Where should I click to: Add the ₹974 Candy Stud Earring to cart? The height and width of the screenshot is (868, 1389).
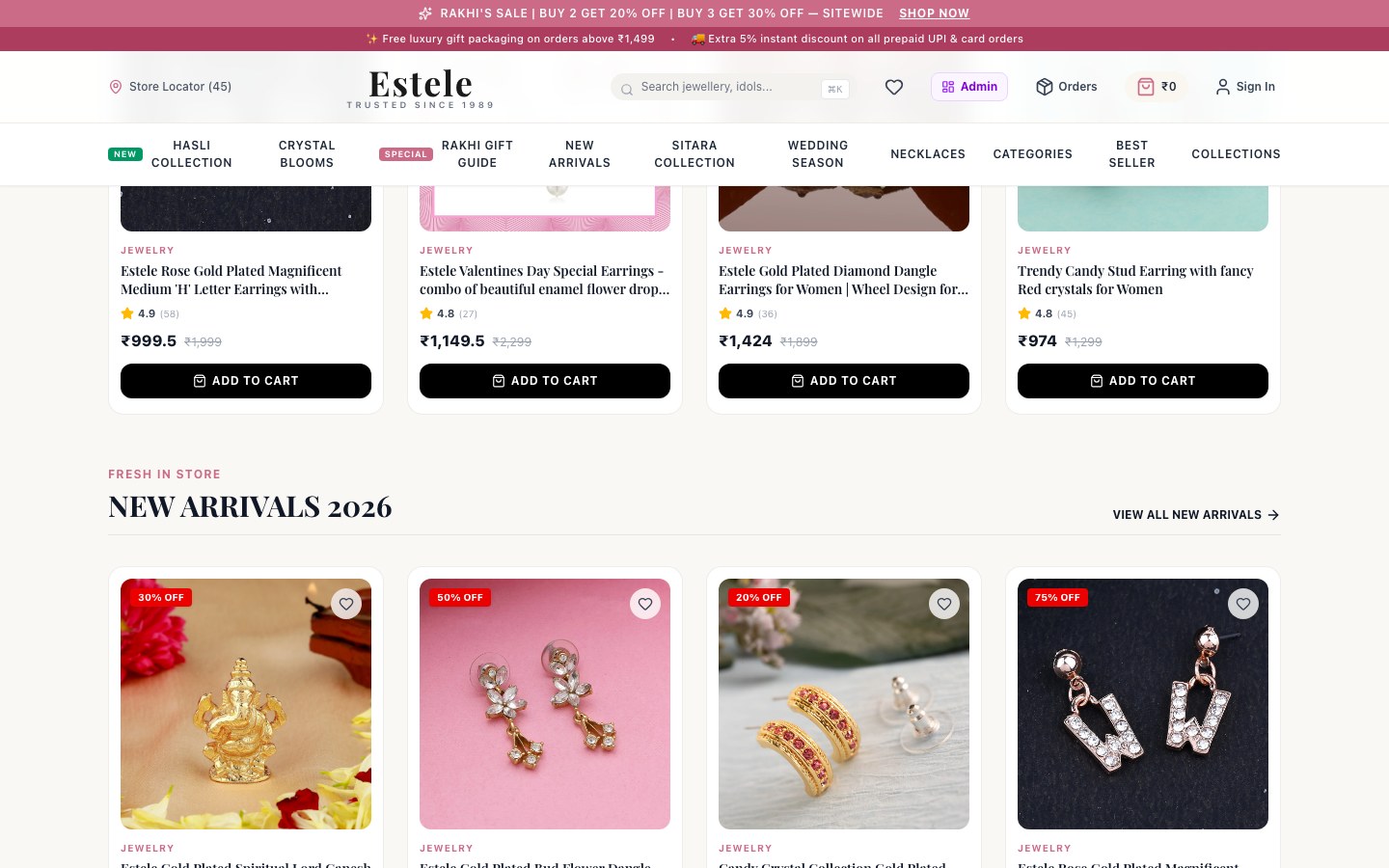(x=1143, y=381)
